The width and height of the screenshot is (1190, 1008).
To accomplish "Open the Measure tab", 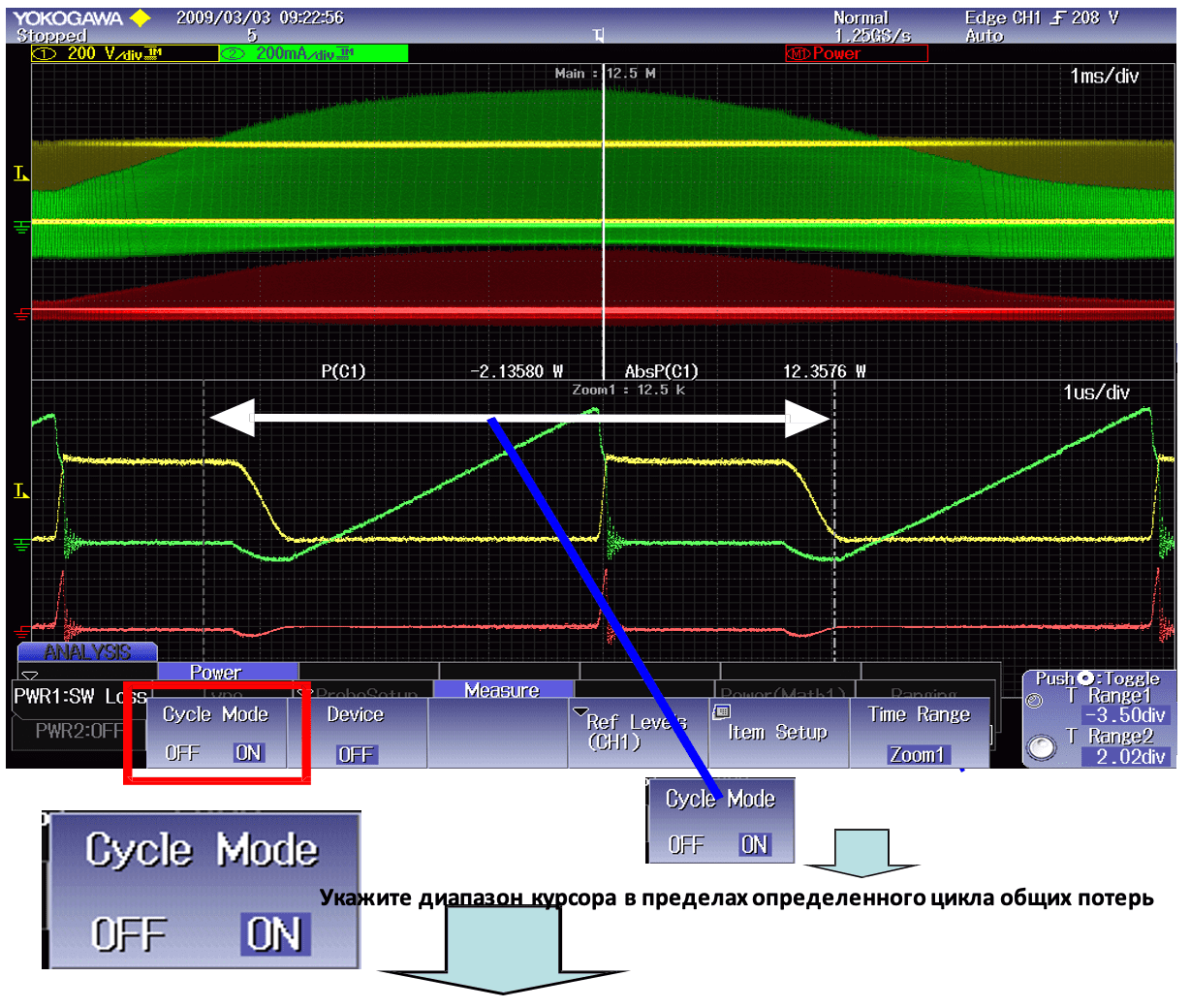I will (501, 690).
